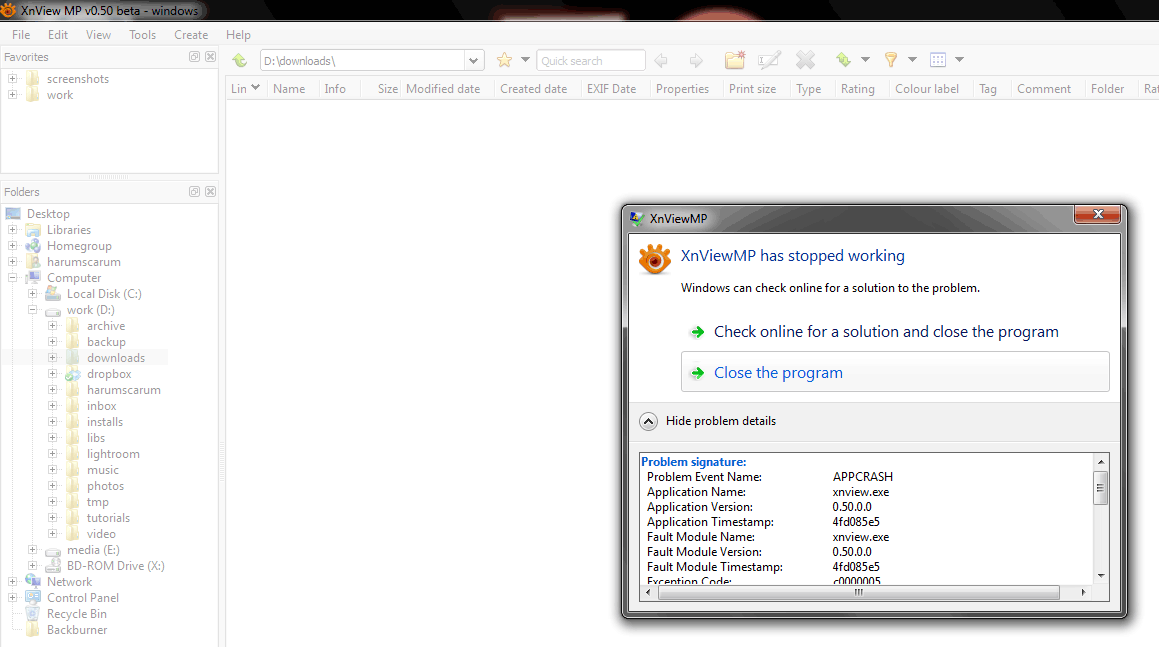Sort by the Name column header

tap(289, 89)
